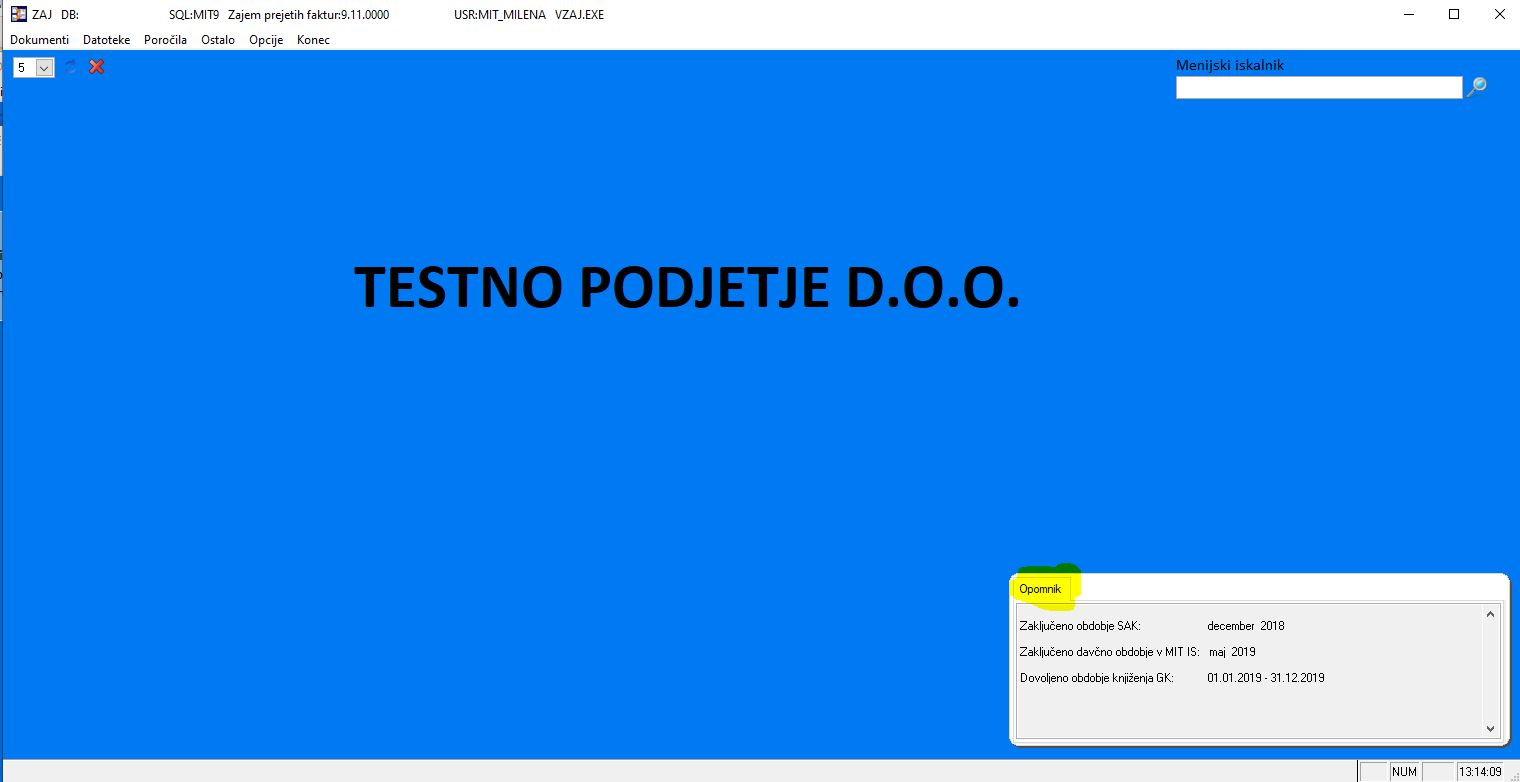
Task: Click 'Dovoljeno obdobje knjiženja GK:' label
Action: coord(1097,678)
